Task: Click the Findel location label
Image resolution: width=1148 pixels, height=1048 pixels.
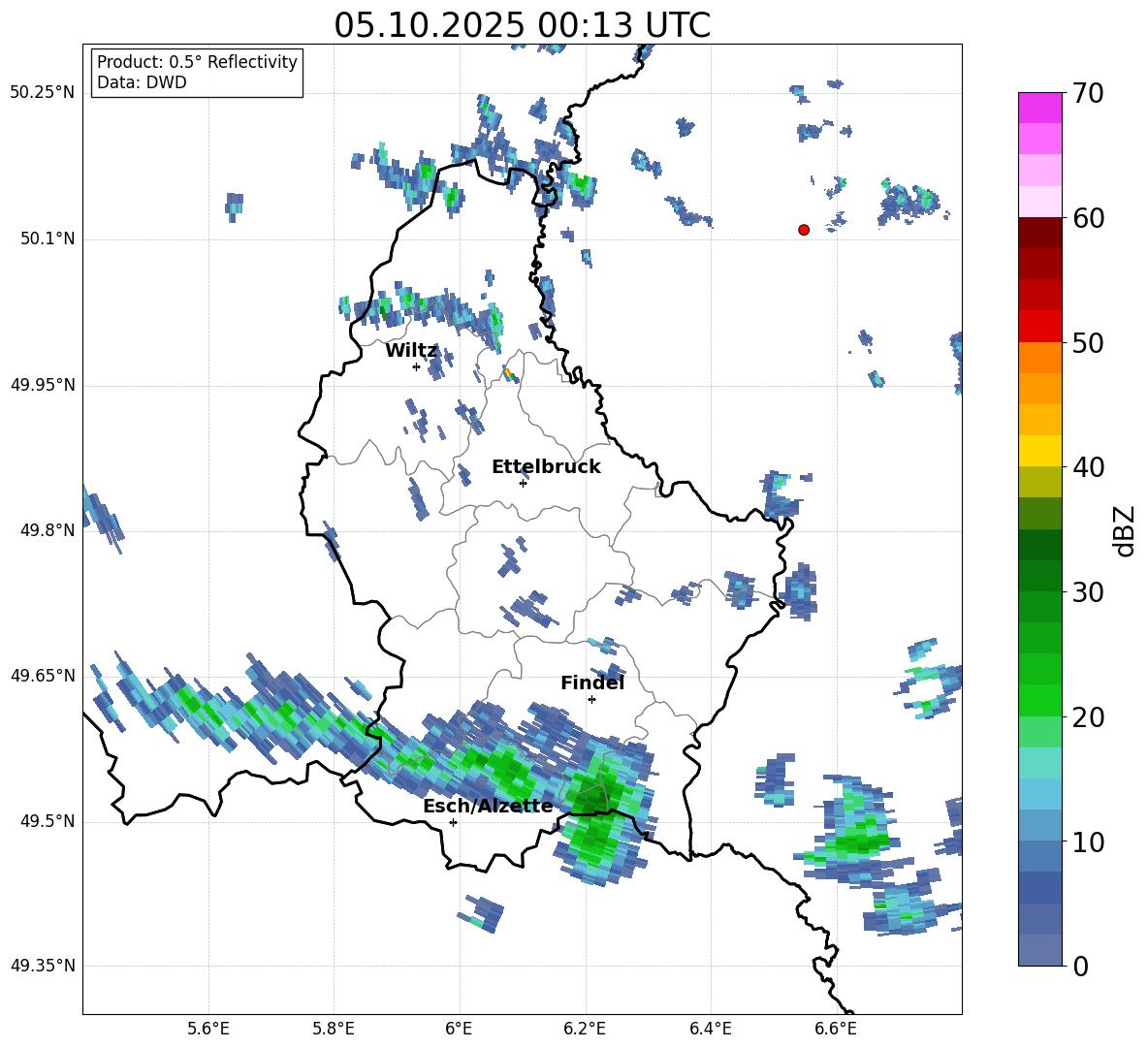Action: point(591,683)
